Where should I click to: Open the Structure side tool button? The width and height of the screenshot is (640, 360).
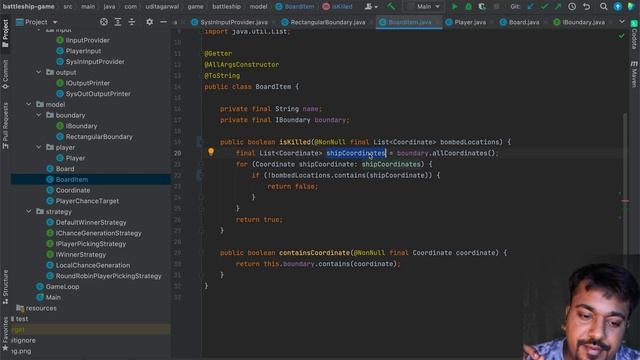(x=5, y=287)
